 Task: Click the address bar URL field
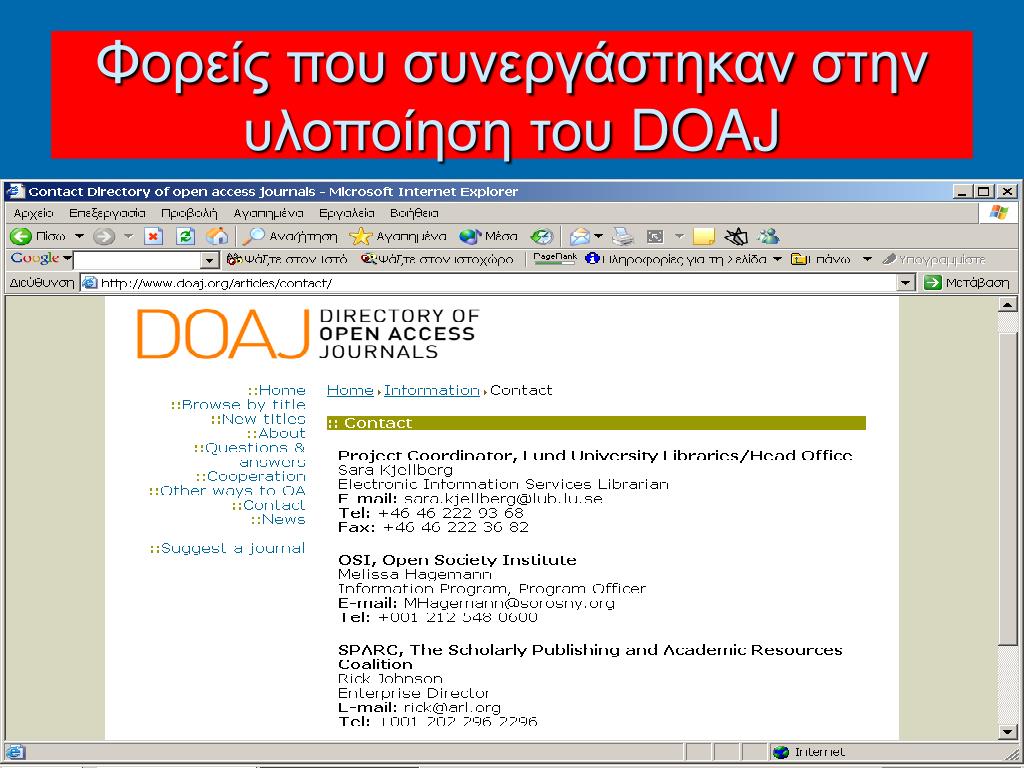(x=489, y=283)
